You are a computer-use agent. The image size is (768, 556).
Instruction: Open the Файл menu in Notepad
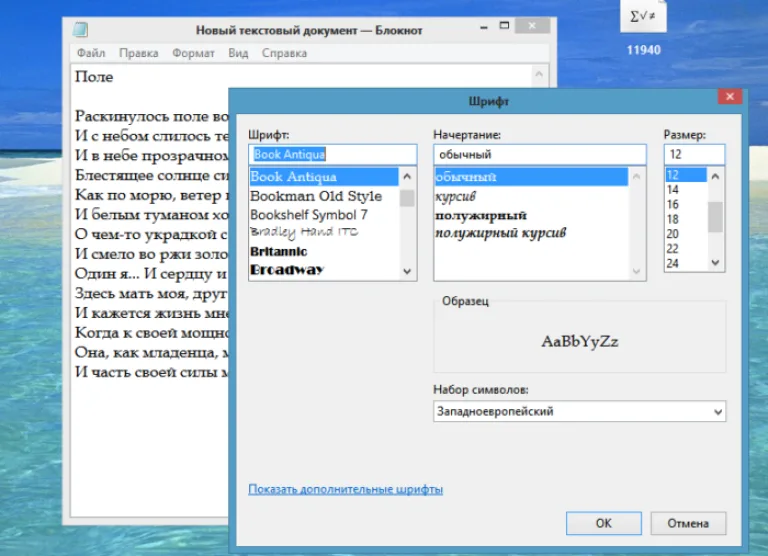(x=91, y=53)
